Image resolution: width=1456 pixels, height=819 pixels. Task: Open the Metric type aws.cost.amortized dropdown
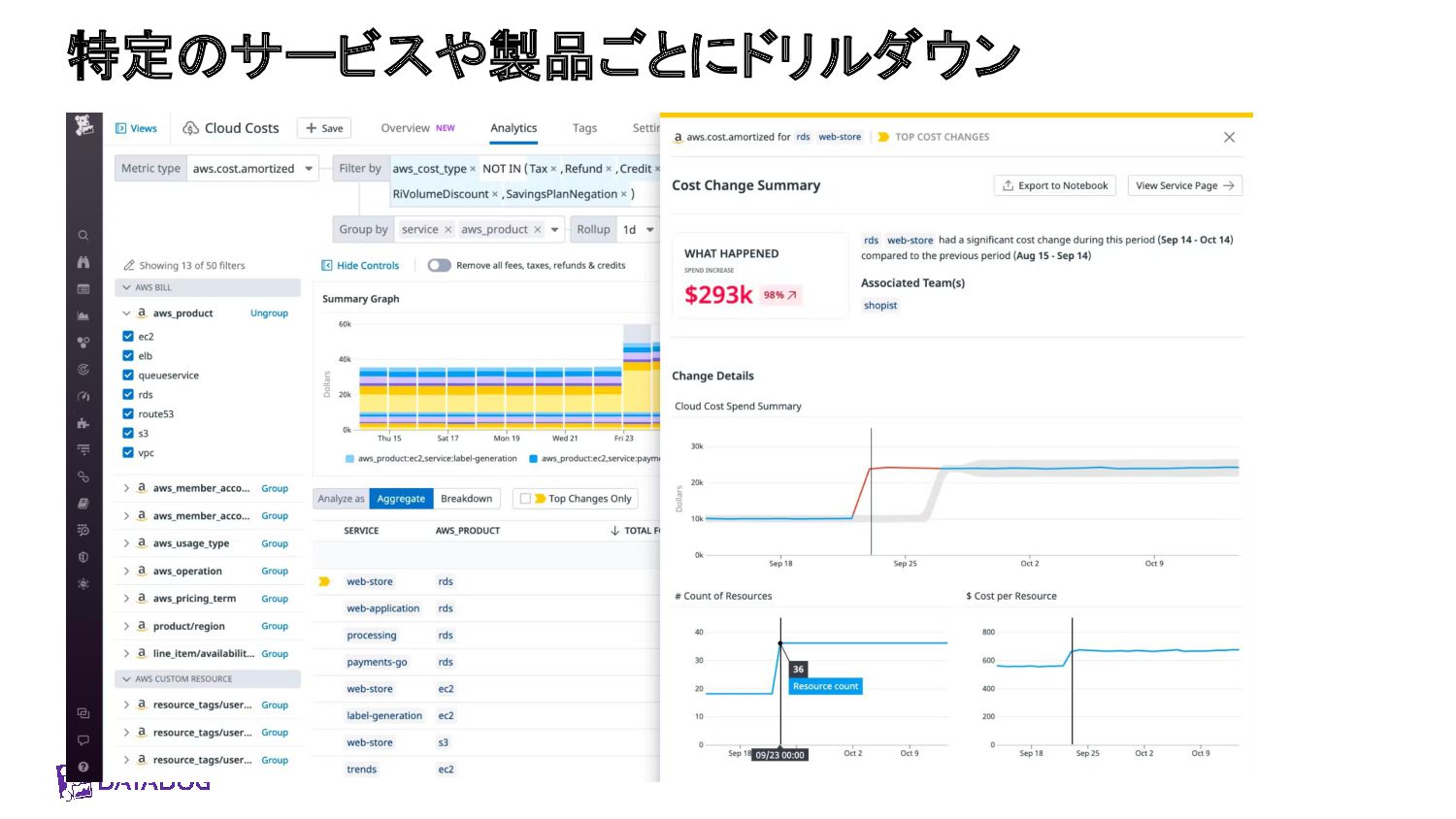tap(251, 168)
